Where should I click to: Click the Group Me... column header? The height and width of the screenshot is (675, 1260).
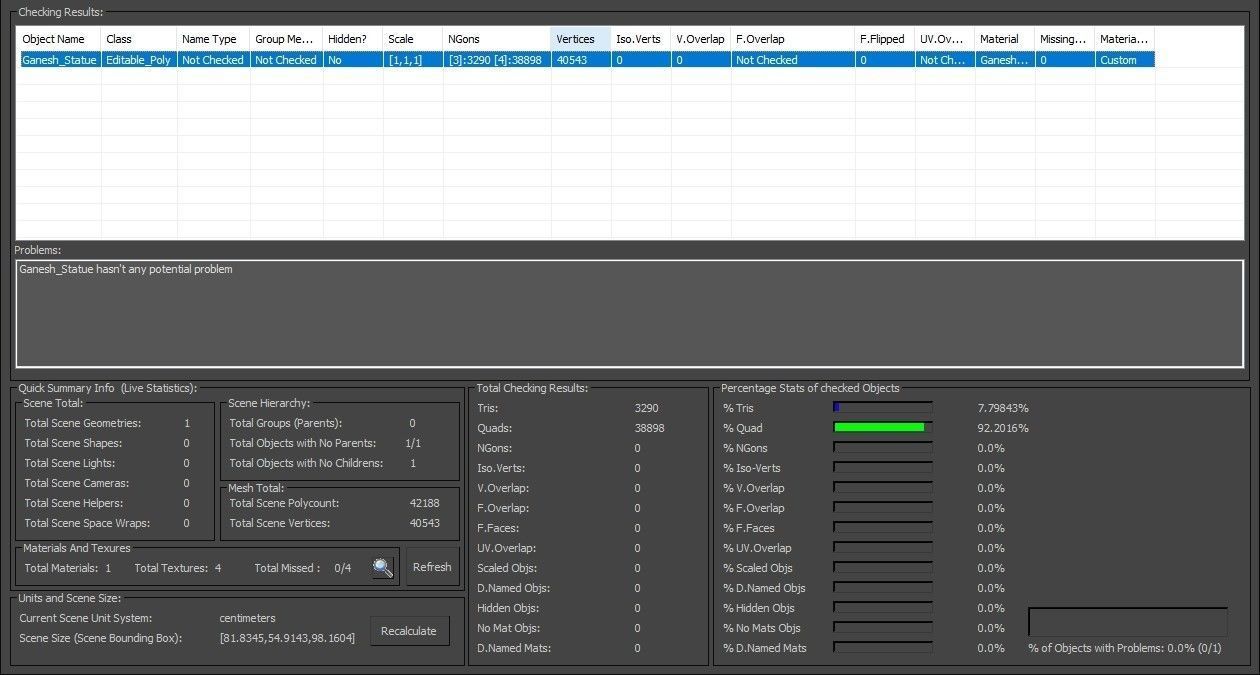click(x=286, y=39)
